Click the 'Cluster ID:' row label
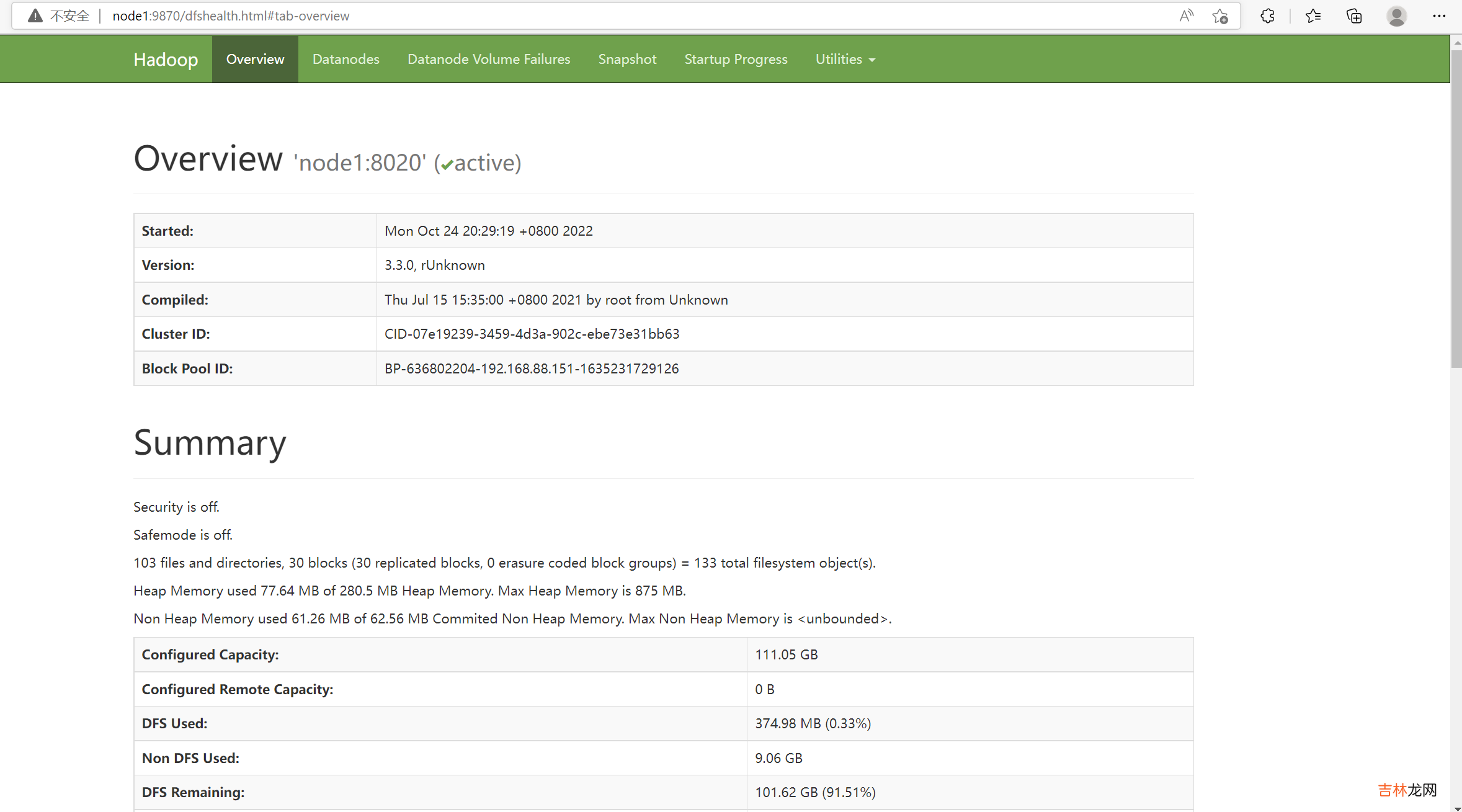Viewport: 1462px width, 812px height. point(176,334)
